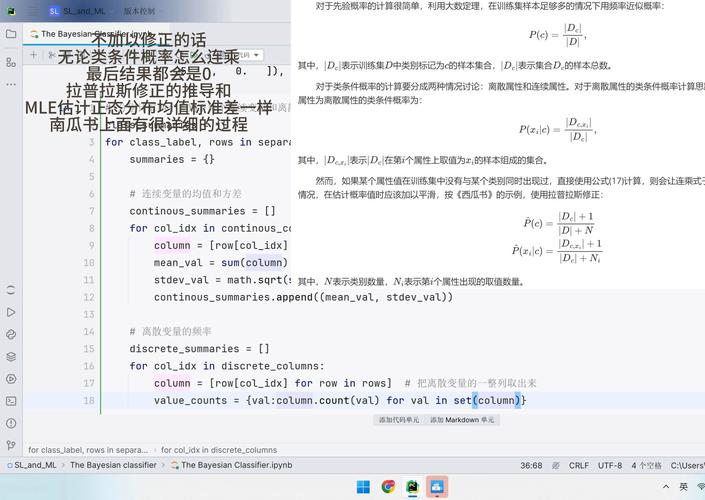The height and width of the screenshot is (500, 705).
Task: Switch the input language indicator
Action: tap(683, 487)
